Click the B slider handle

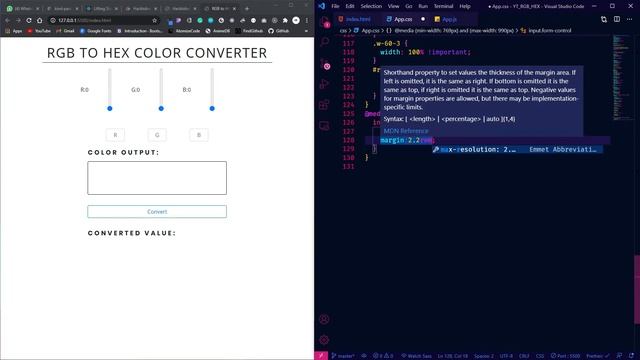212,109
